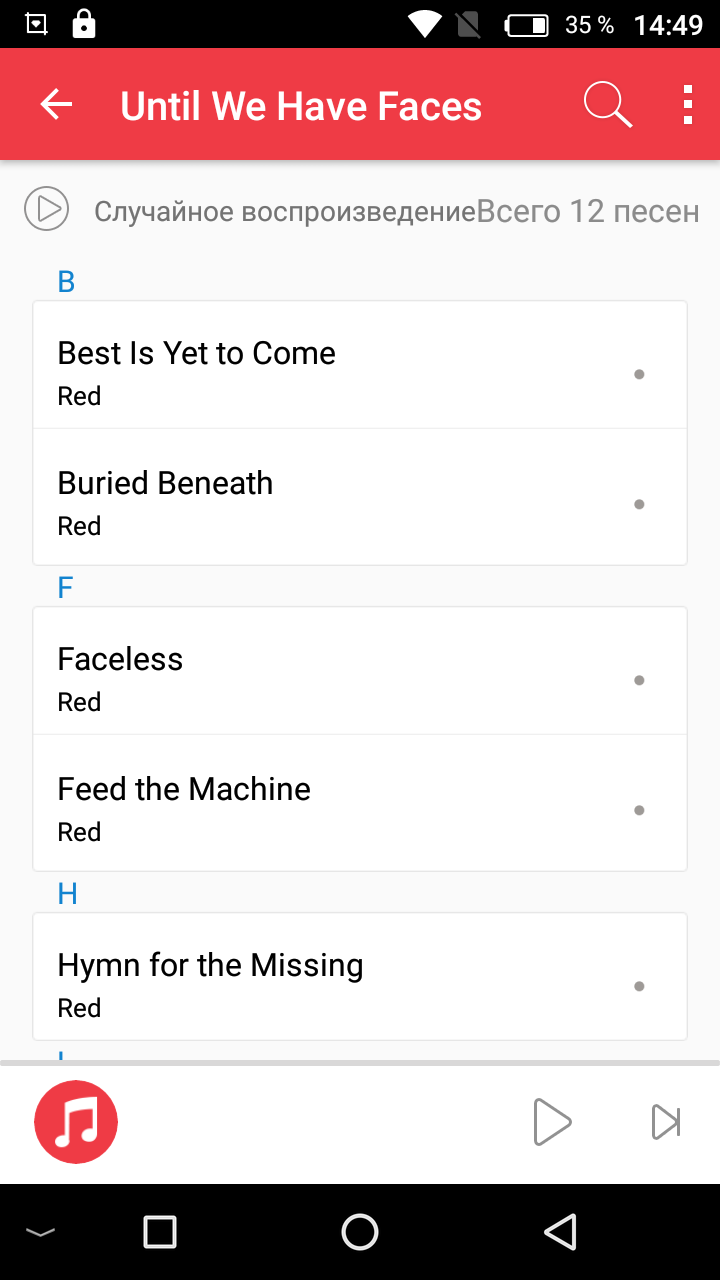Open the three-dot overflow menu
The image size is (720, 1280).
pos(687,105)
